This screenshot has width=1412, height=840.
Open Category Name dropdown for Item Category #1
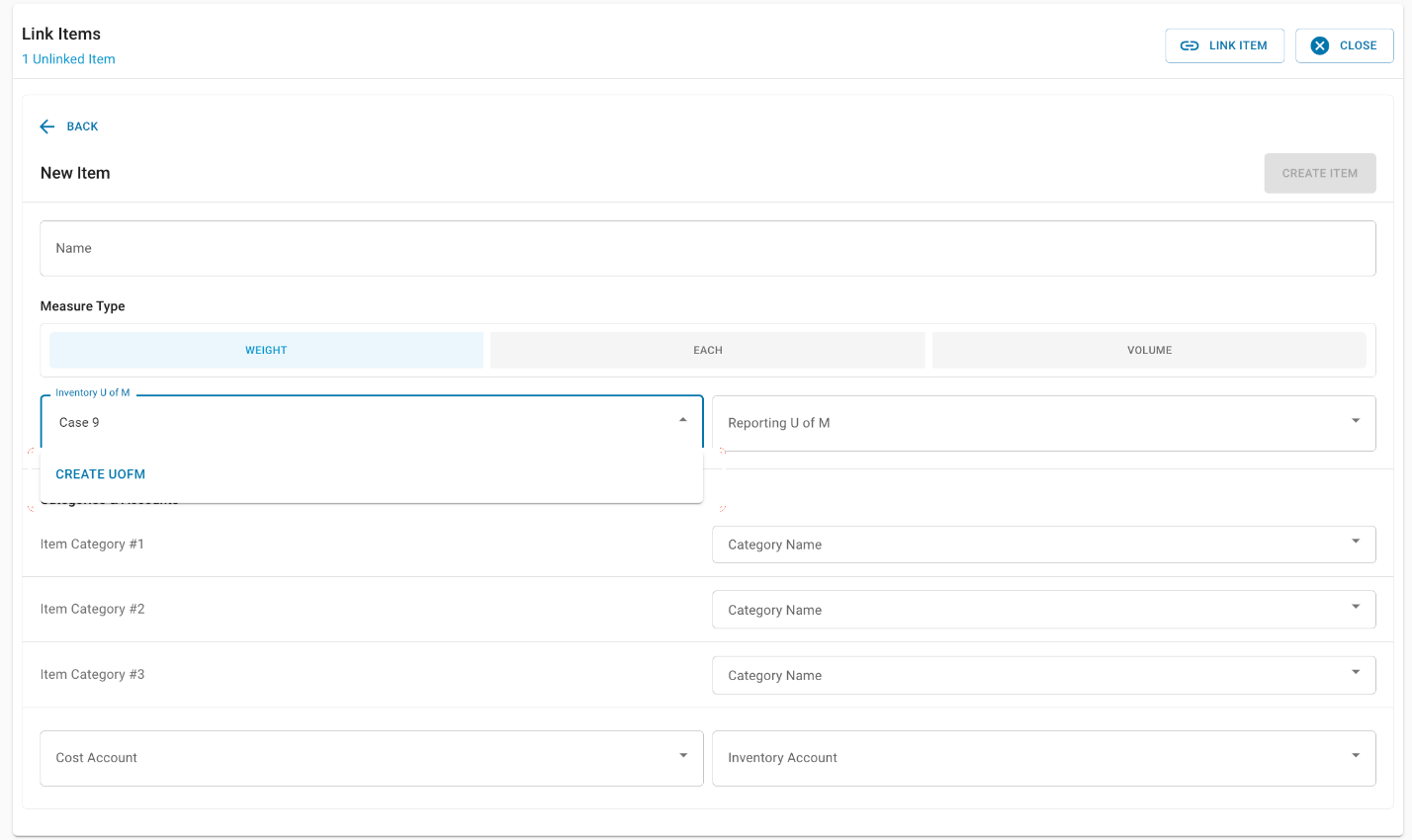click(x=1043, y=545)
